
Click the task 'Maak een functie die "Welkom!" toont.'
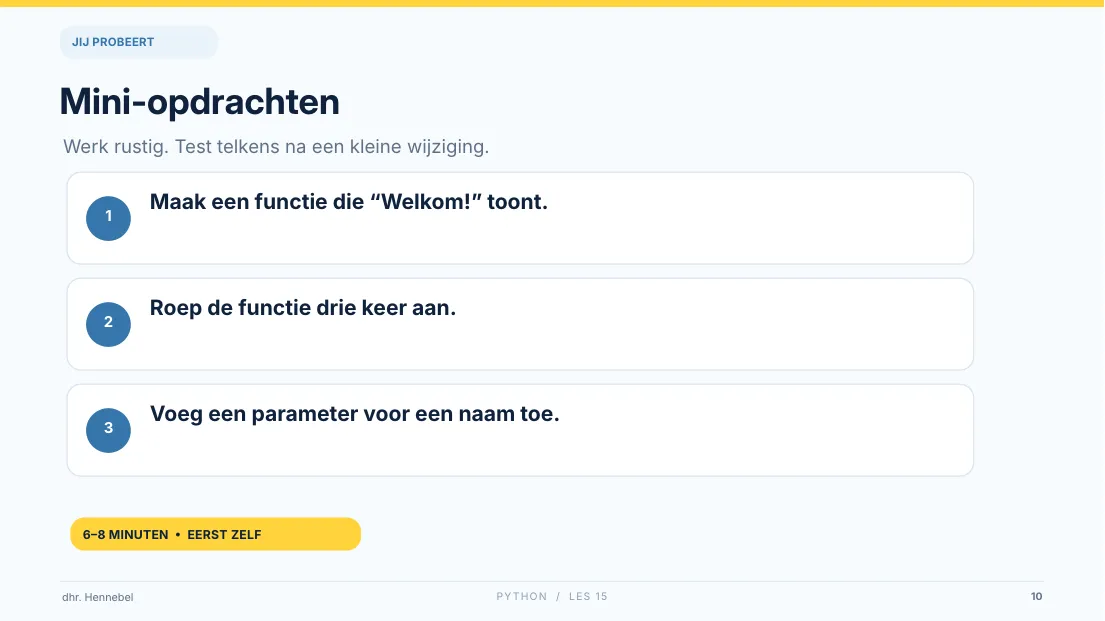349,202
